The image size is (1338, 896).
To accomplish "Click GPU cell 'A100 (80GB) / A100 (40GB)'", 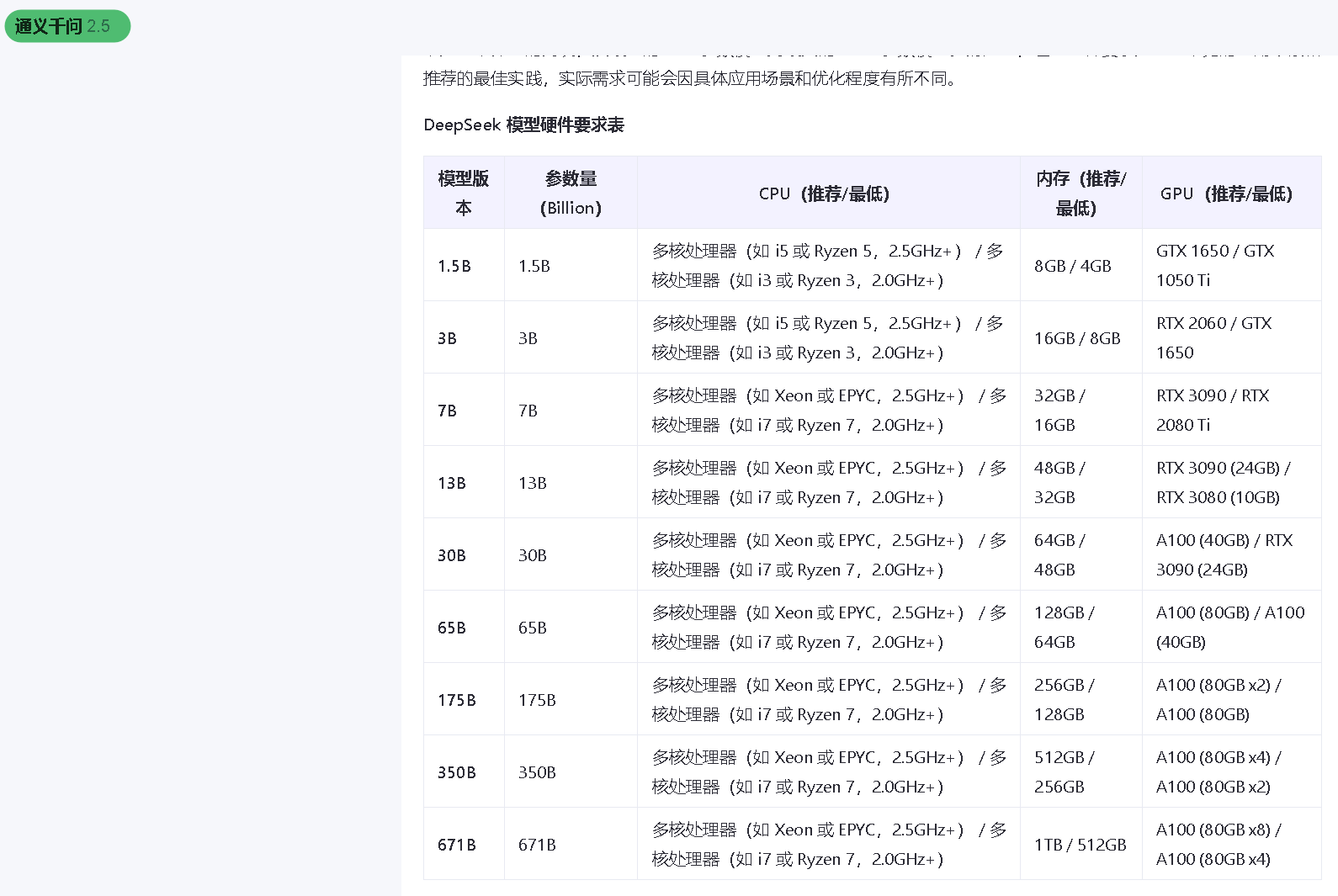I will click(1230, 628).
